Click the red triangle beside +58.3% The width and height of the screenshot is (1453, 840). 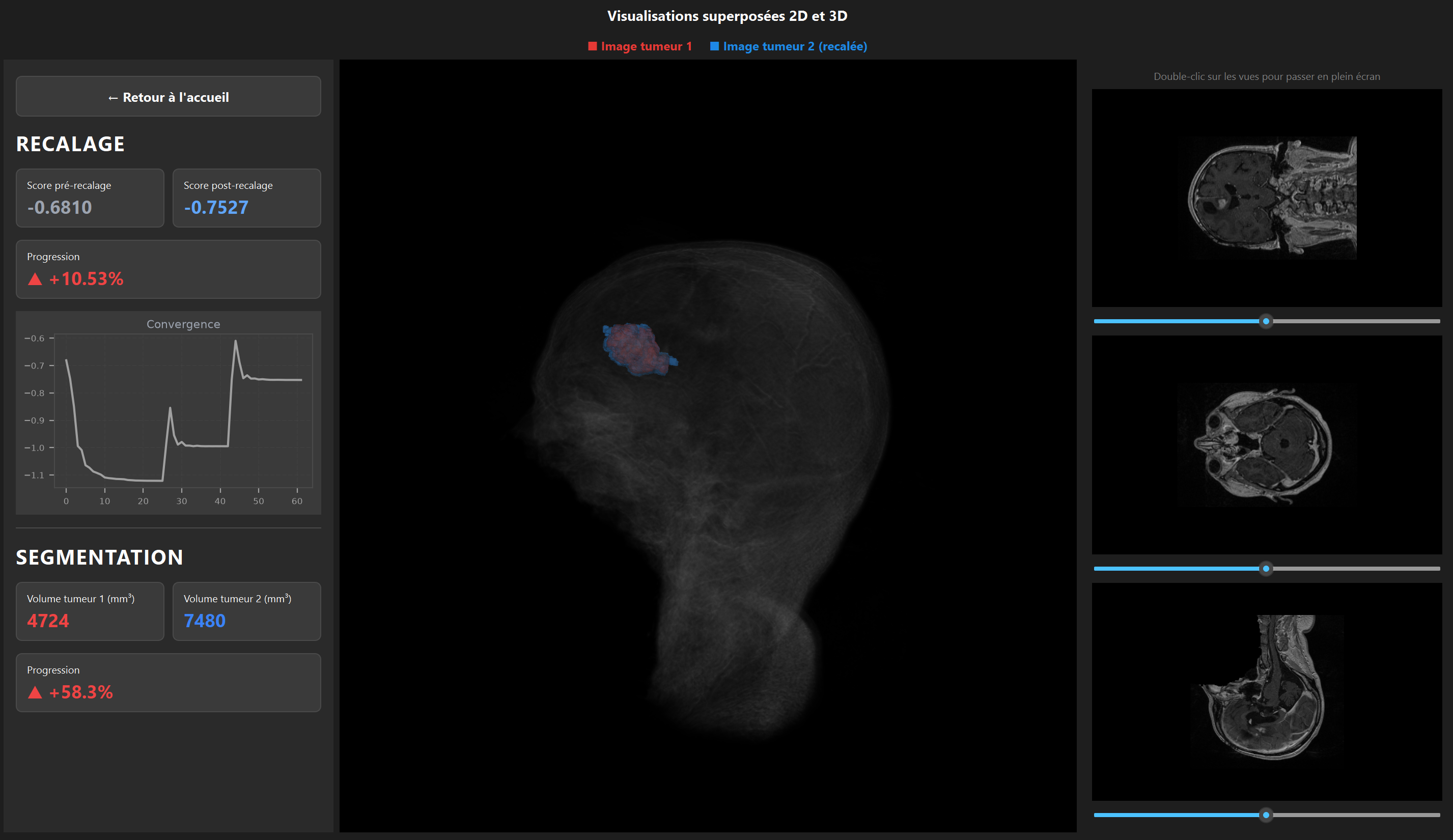click(35, 692)
